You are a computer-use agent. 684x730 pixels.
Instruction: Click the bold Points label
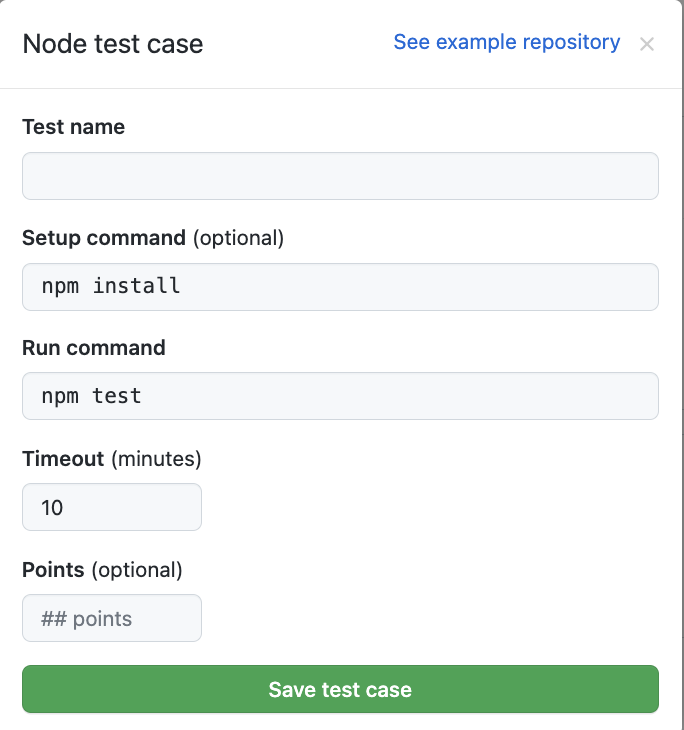53,570
